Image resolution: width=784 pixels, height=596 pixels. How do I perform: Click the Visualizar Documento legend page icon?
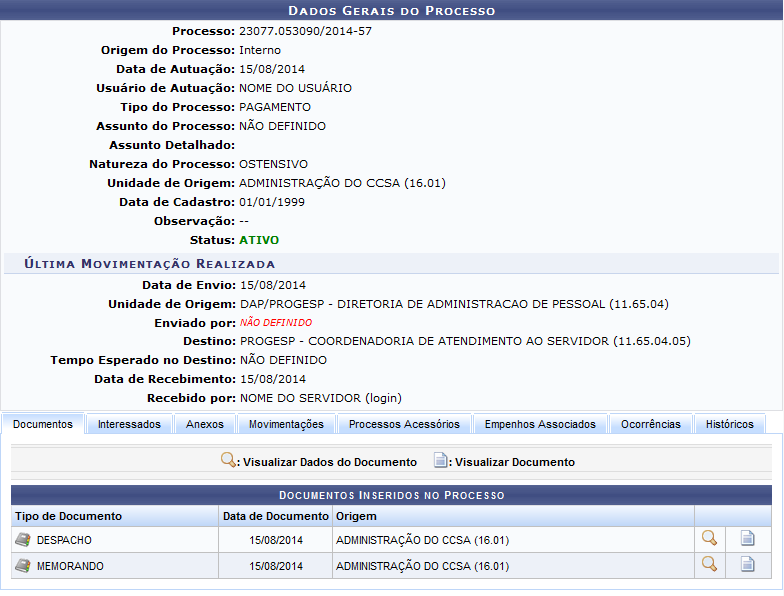pos(440,461)
